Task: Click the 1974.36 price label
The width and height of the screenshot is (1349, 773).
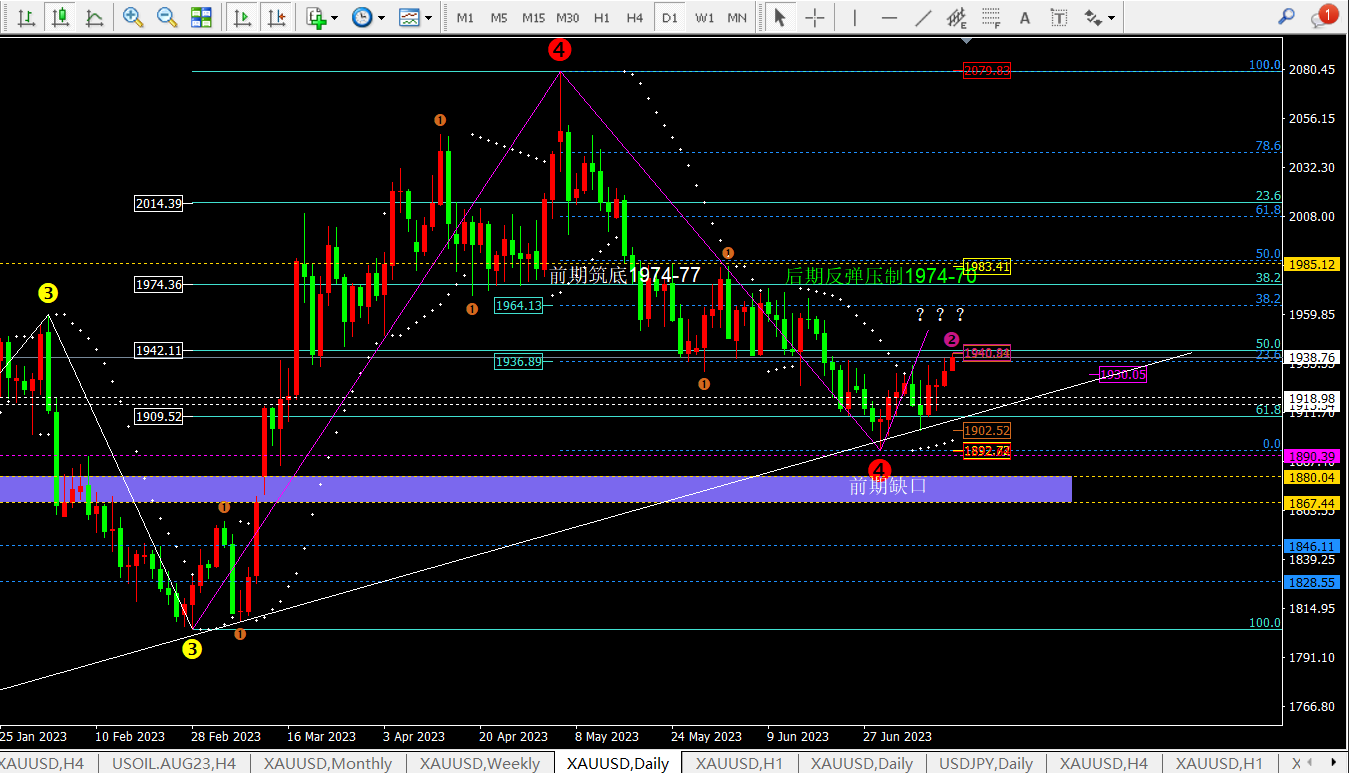Action: pos(159,284)
